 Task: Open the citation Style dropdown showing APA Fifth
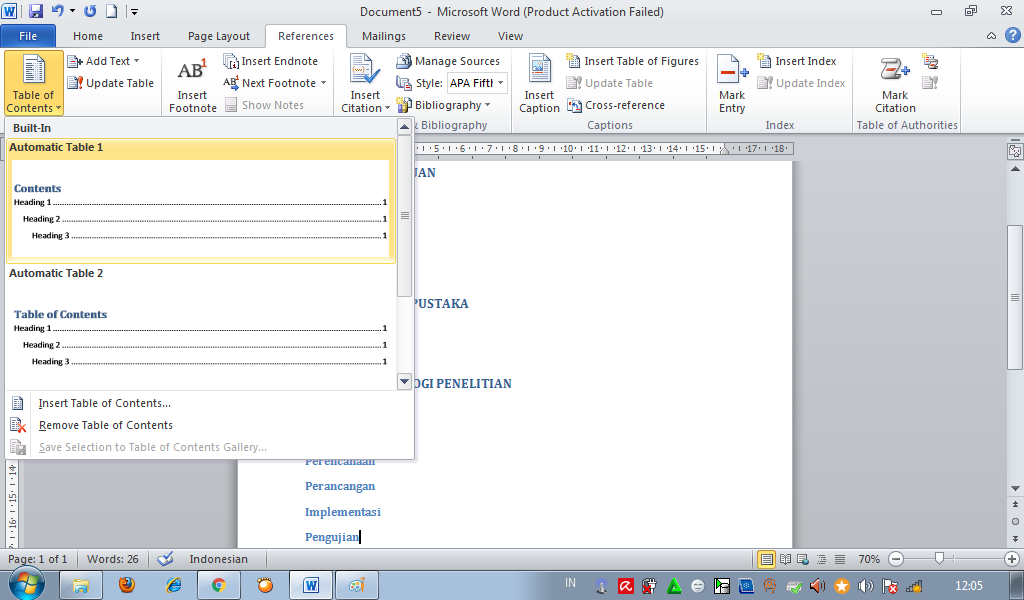477,82
